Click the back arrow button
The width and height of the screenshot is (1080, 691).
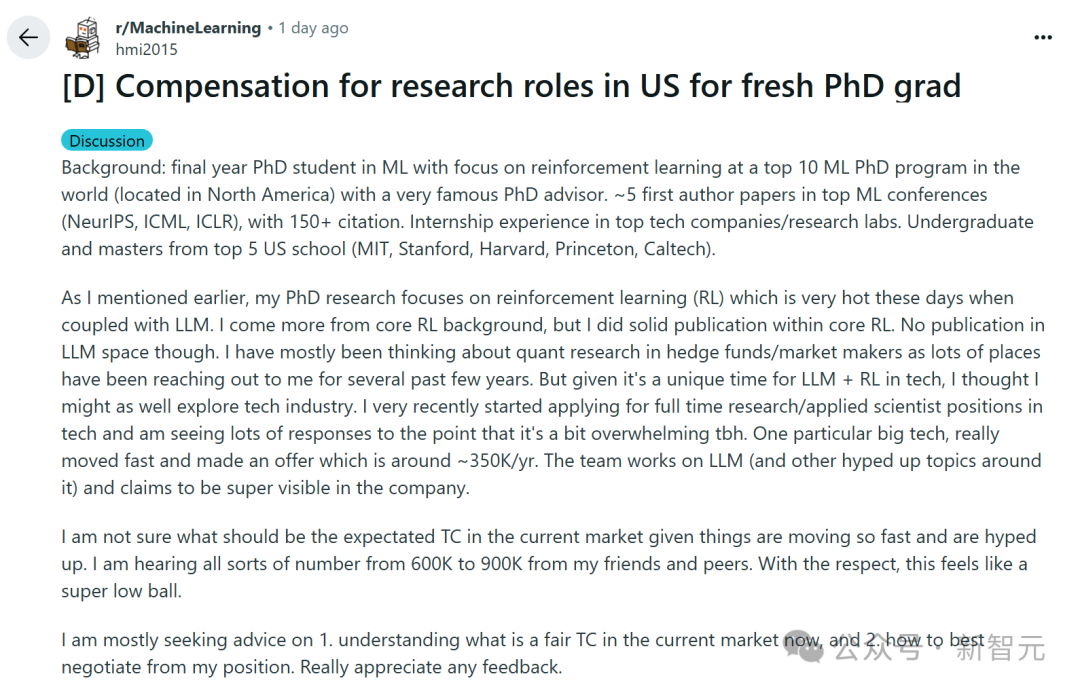[27, 38]
